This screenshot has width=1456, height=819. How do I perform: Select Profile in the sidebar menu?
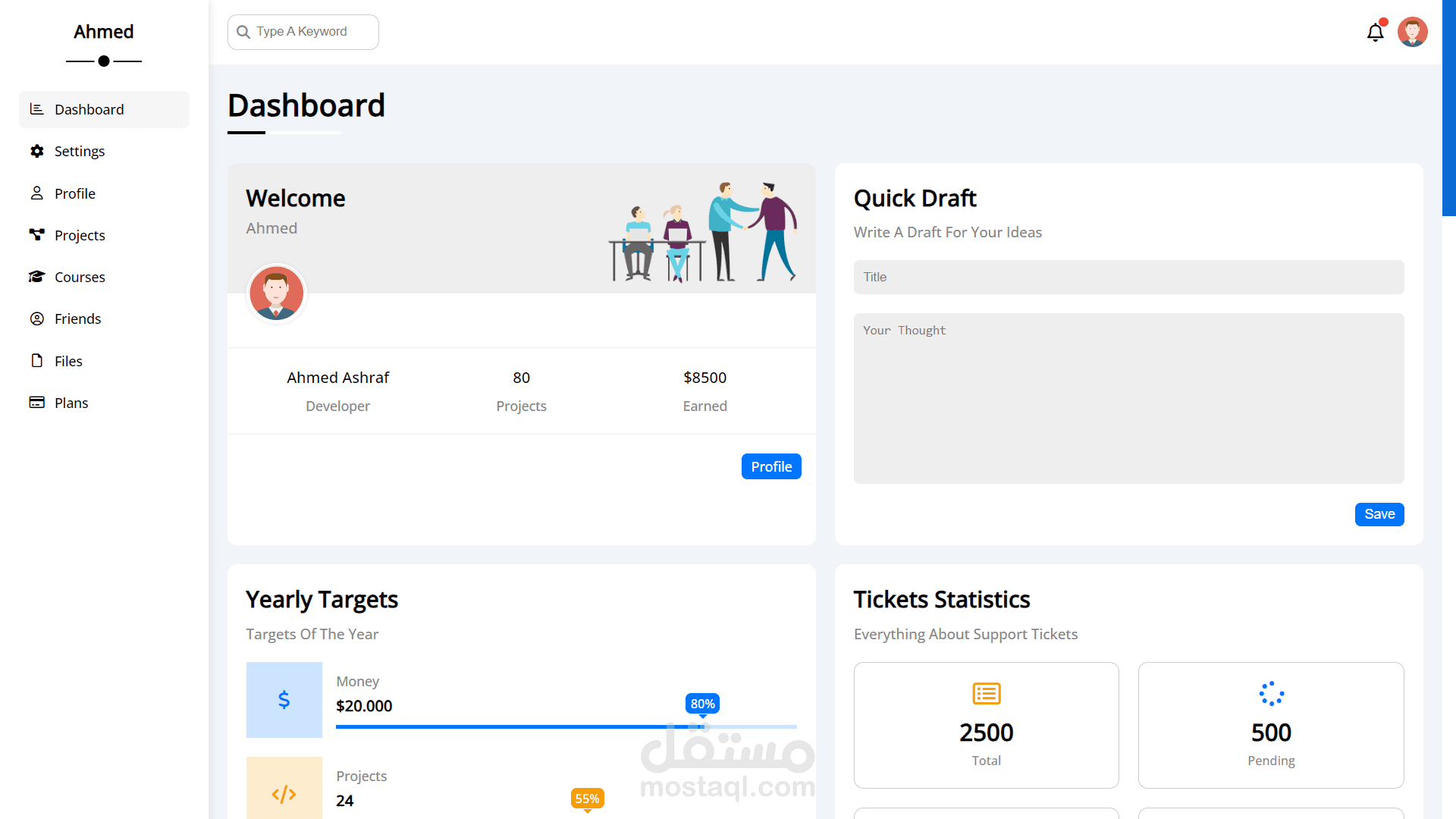(x=75, y=193)
